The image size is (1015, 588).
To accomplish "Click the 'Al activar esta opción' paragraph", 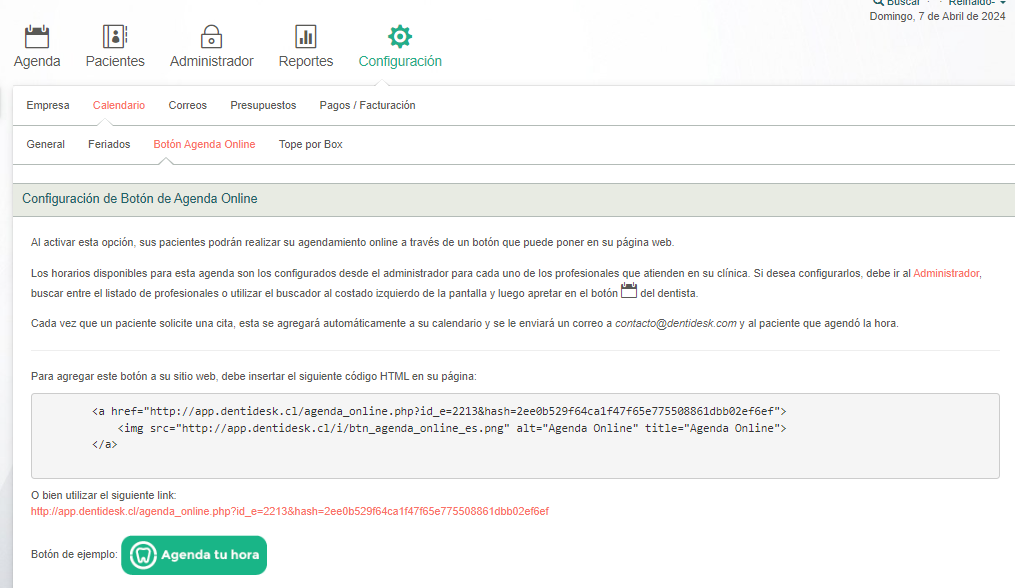I will pos(352,242).
